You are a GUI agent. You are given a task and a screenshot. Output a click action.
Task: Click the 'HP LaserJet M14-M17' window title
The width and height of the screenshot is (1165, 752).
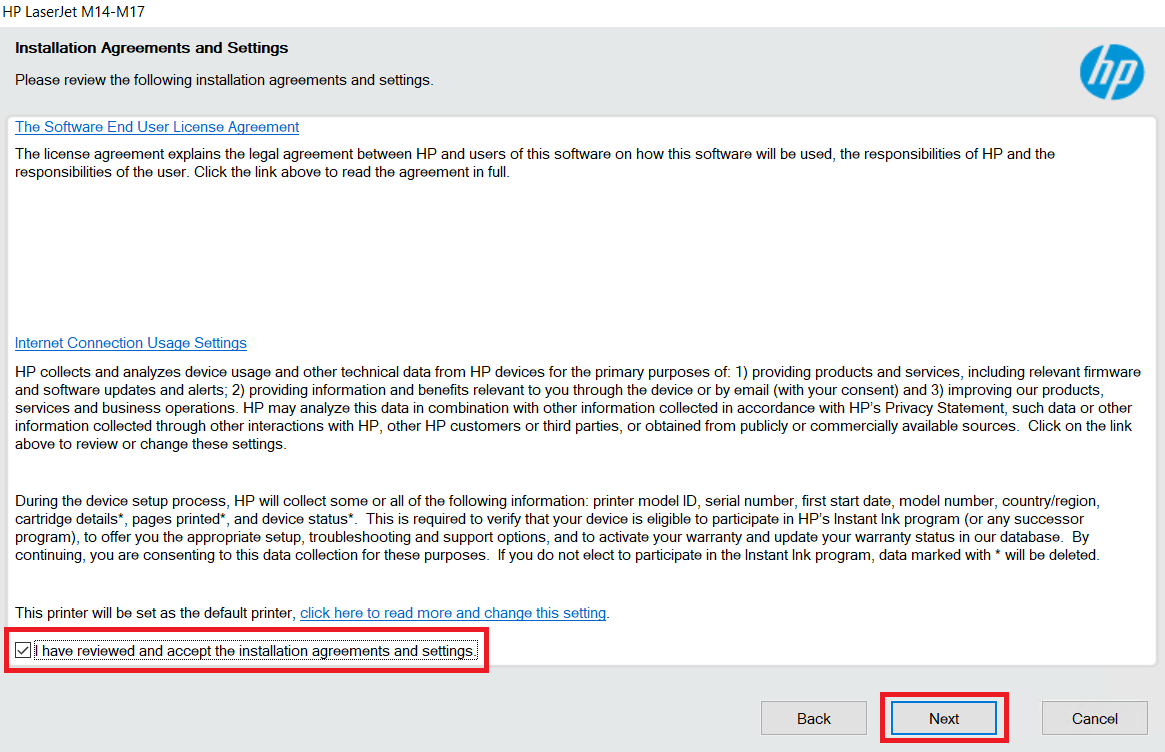tap(74, 12)
